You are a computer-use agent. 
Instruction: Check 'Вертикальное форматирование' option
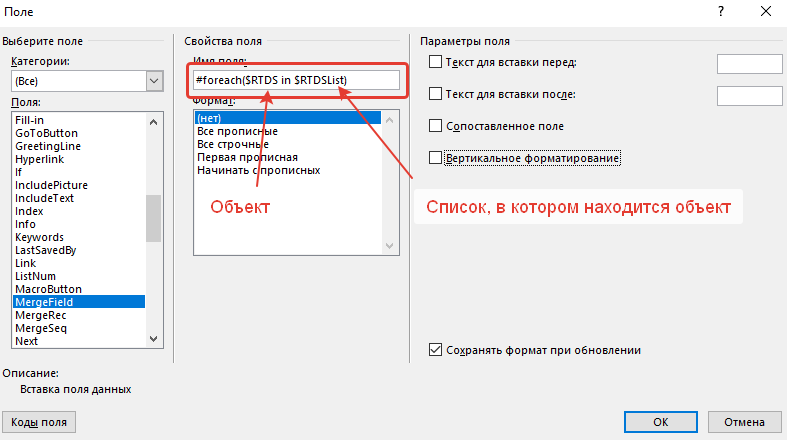[435, 158]
